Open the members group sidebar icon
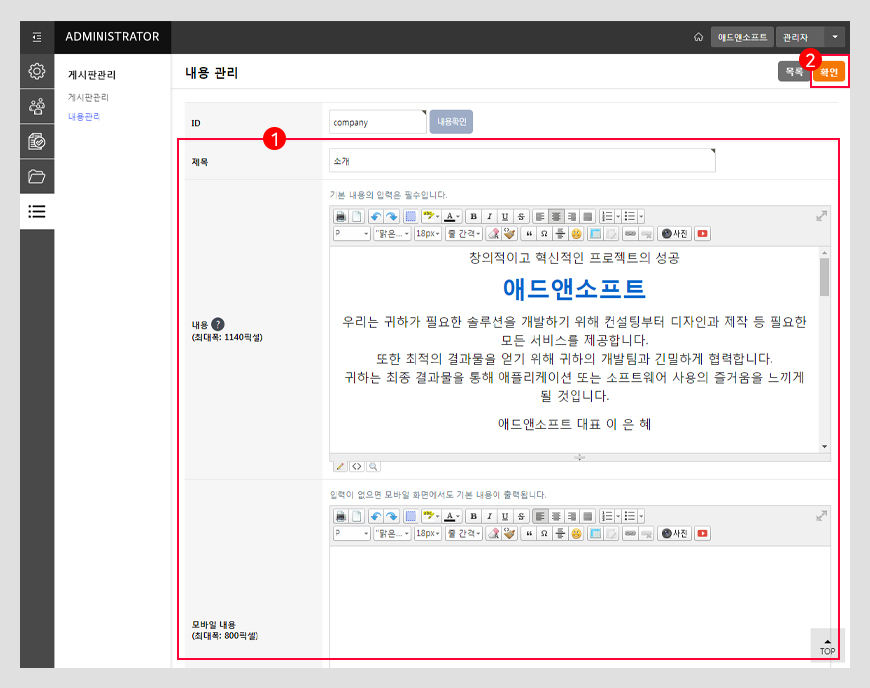Image resolution: width=870 pixels, height=688 pixels. click(x=37, y=107)
